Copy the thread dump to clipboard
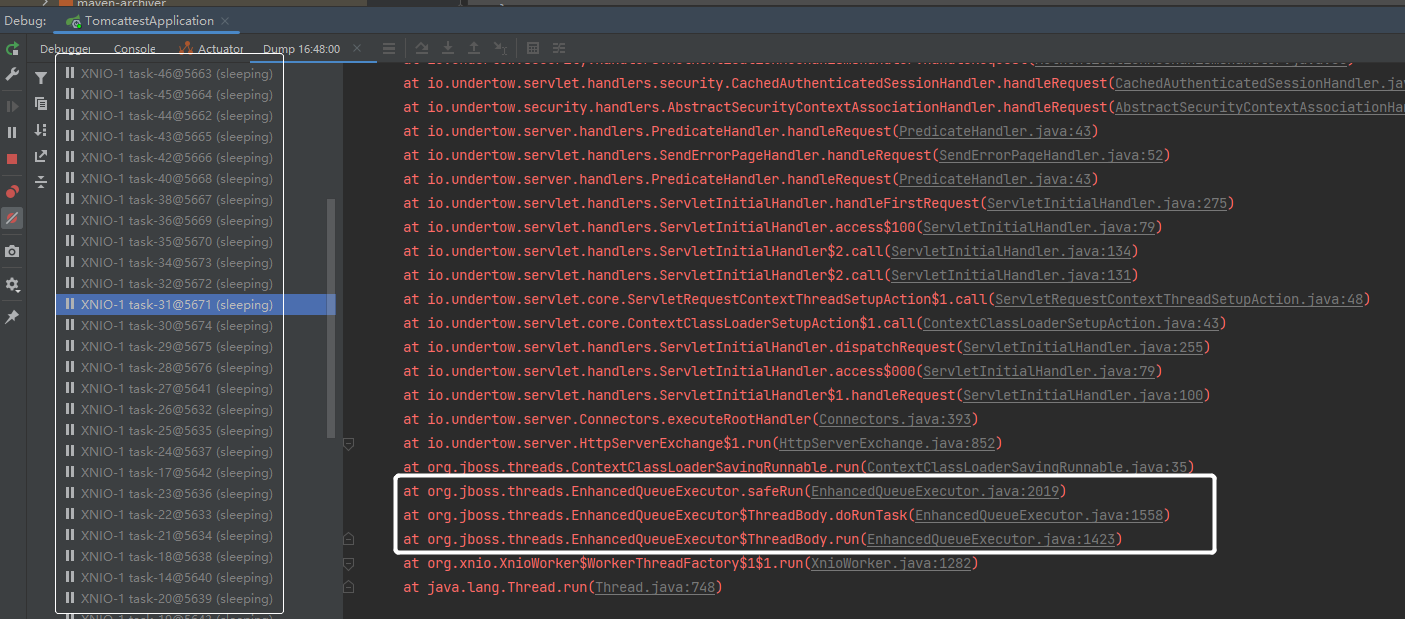Viewport: 1405px width, 619px height. pos(41,104)
